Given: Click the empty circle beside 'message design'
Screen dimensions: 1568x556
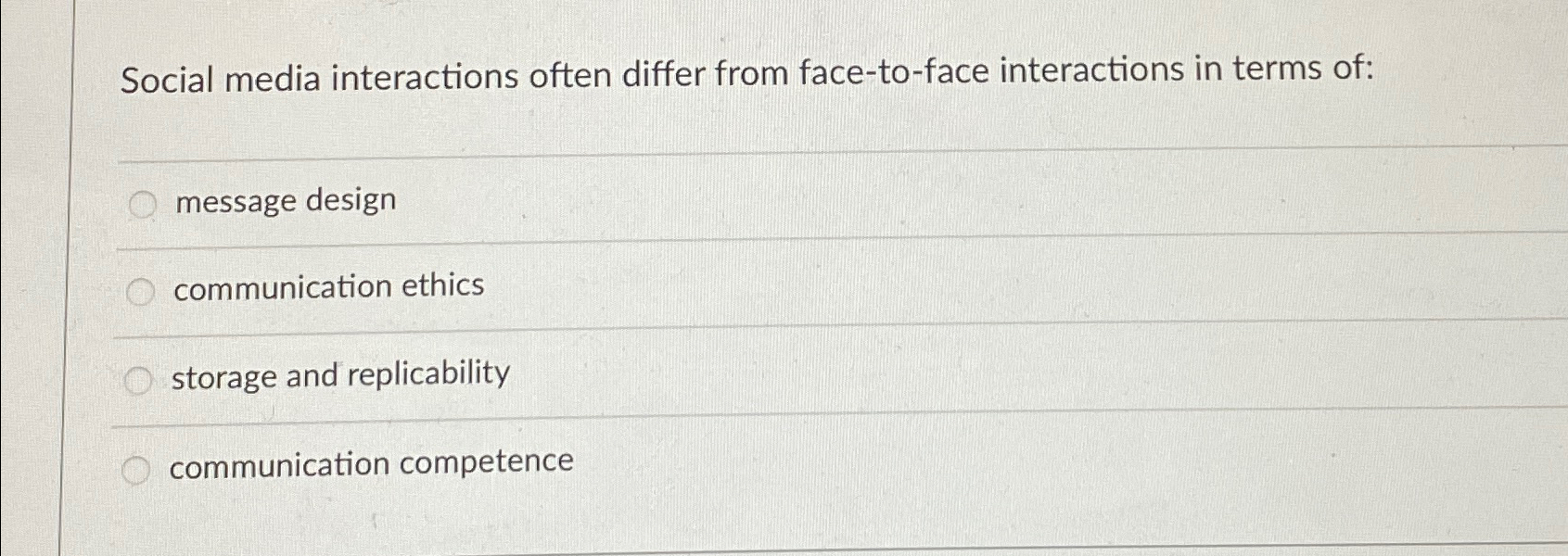Looking at the screenshot, I should coord(142,203).
